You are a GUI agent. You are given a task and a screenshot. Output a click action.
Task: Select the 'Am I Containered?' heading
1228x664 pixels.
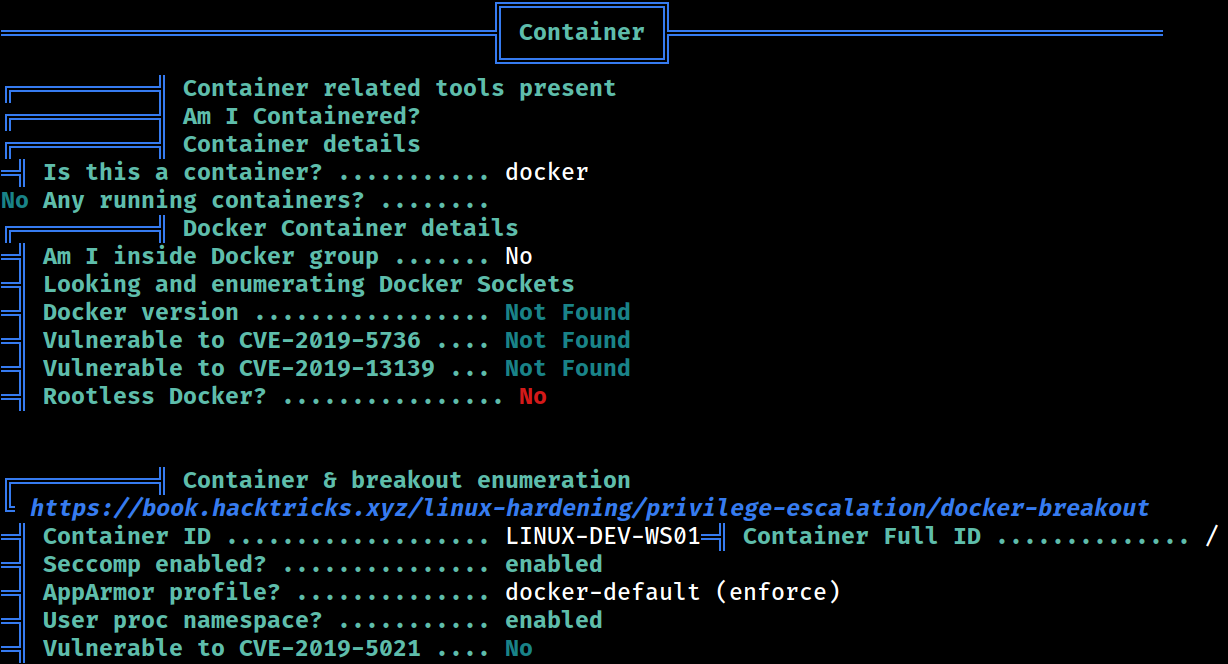[301, 116]
